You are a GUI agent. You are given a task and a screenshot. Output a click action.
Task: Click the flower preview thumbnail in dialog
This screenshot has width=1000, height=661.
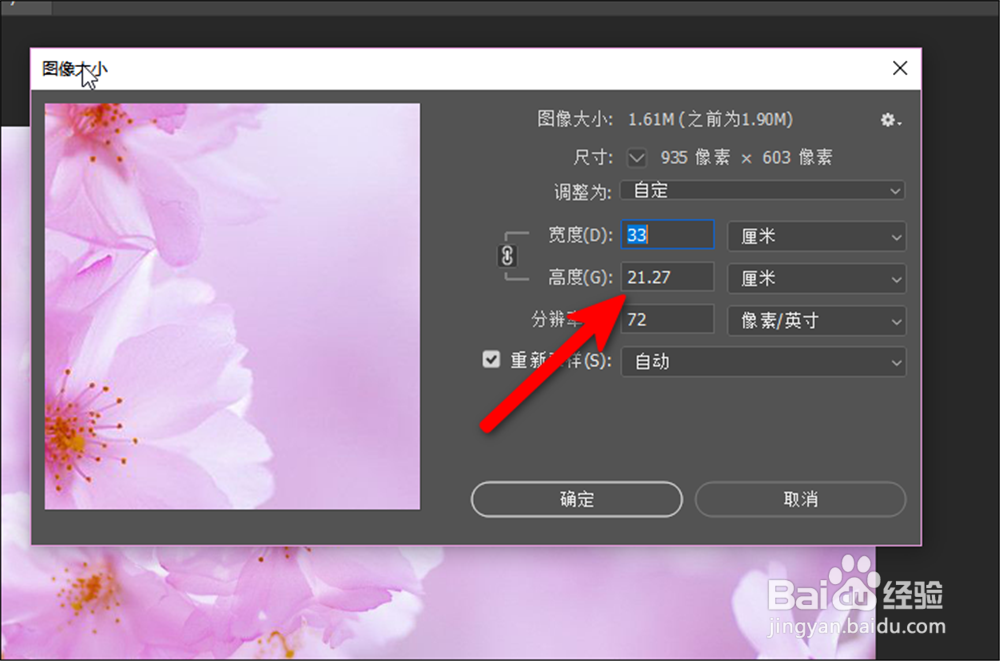pyautogui.click(x=232, y=306)
